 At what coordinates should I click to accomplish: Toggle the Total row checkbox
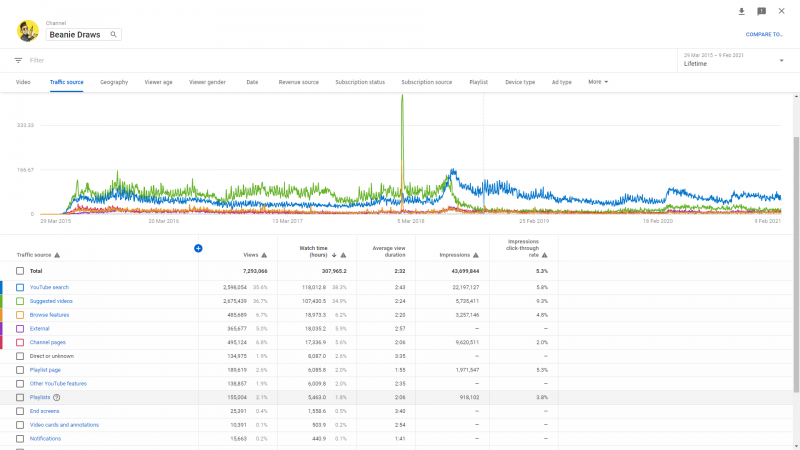click(20, 271)
